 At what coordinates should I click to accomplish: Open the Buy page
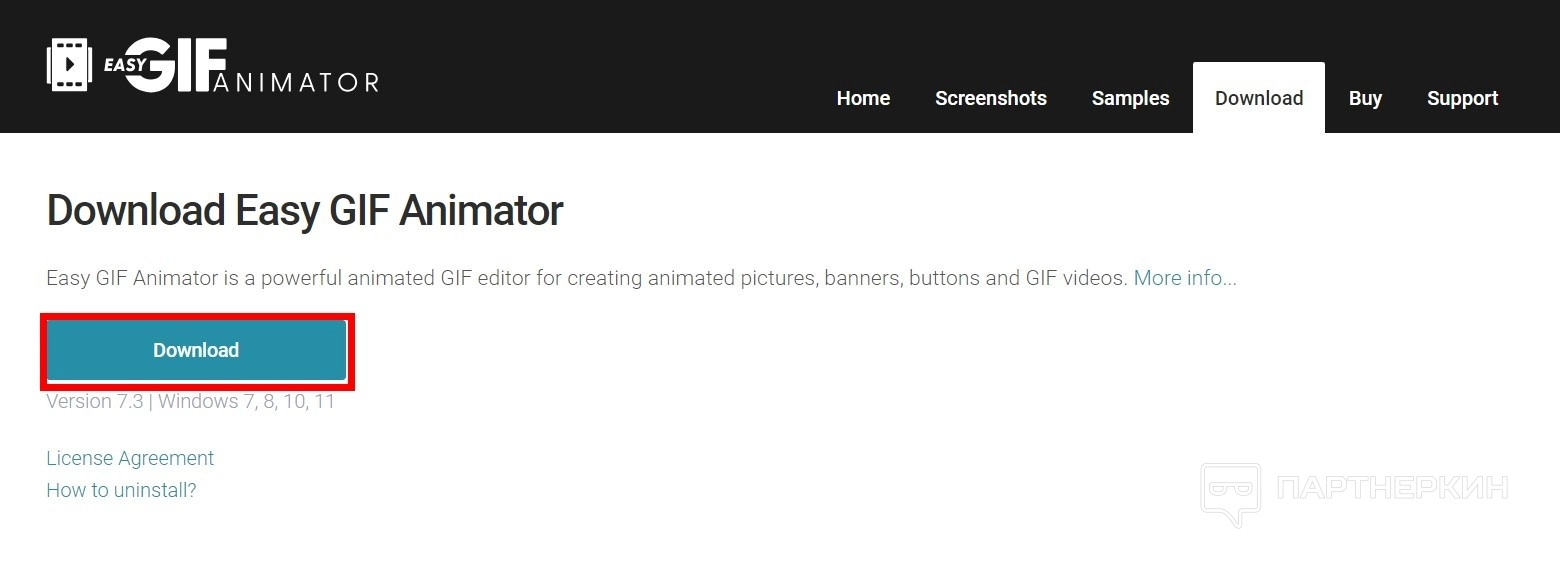[1365, 98]
